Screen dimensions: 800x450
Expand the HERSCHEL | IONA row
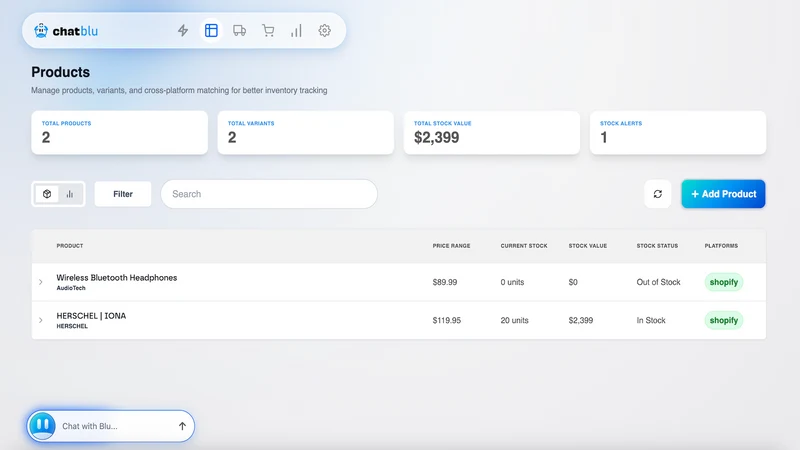click(x=41, y=320)
